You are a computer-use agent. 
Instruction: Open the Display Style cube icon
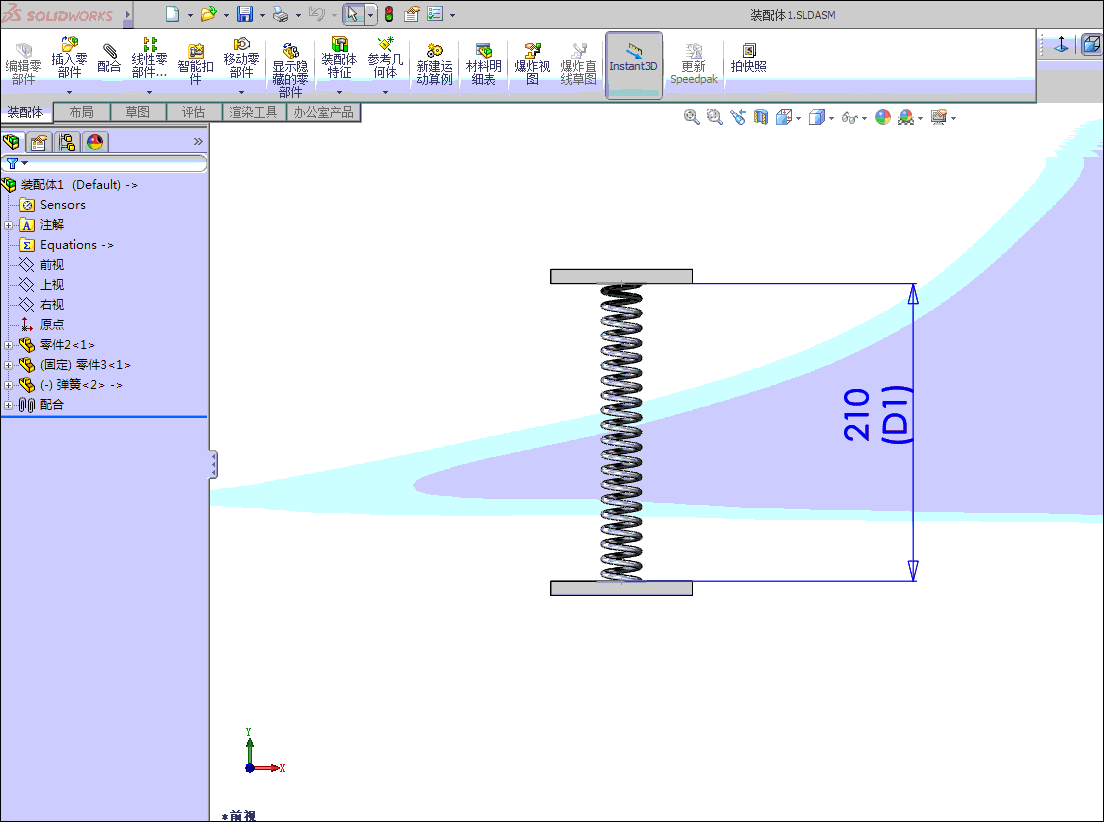(817, 118)
